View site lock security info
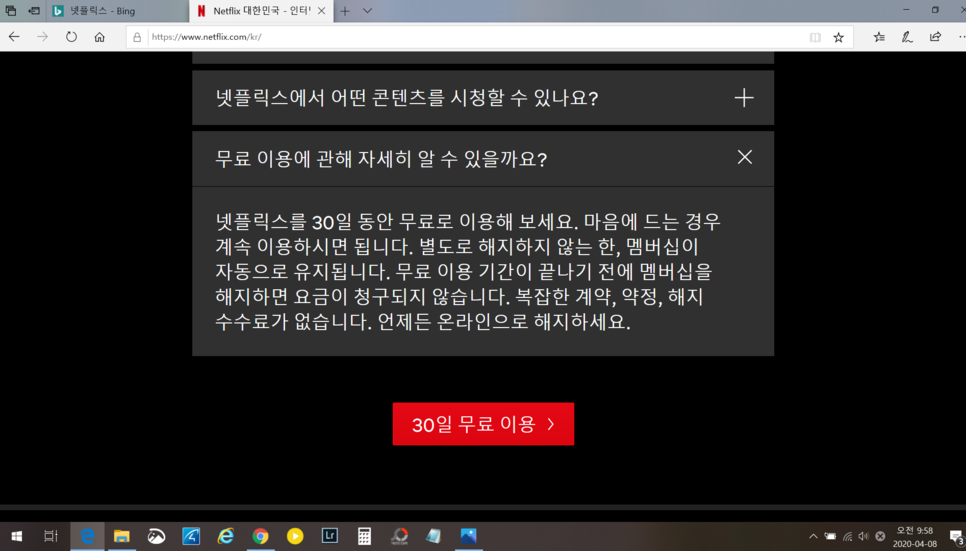 coord(137,37)
